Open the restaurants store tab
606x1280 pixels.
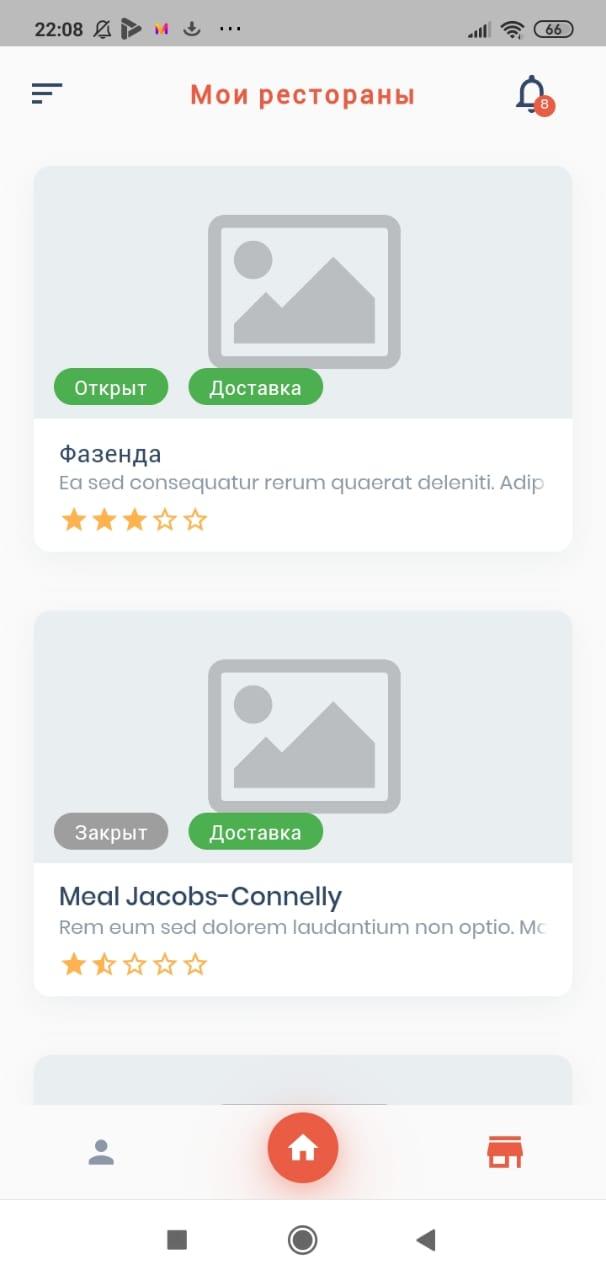(505, 1152)
